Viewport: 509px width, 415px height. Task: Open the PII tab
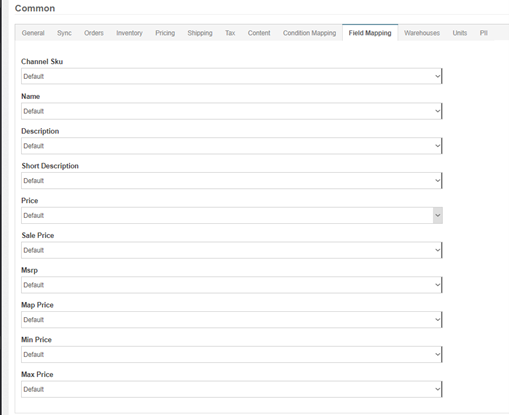[484, 33]
